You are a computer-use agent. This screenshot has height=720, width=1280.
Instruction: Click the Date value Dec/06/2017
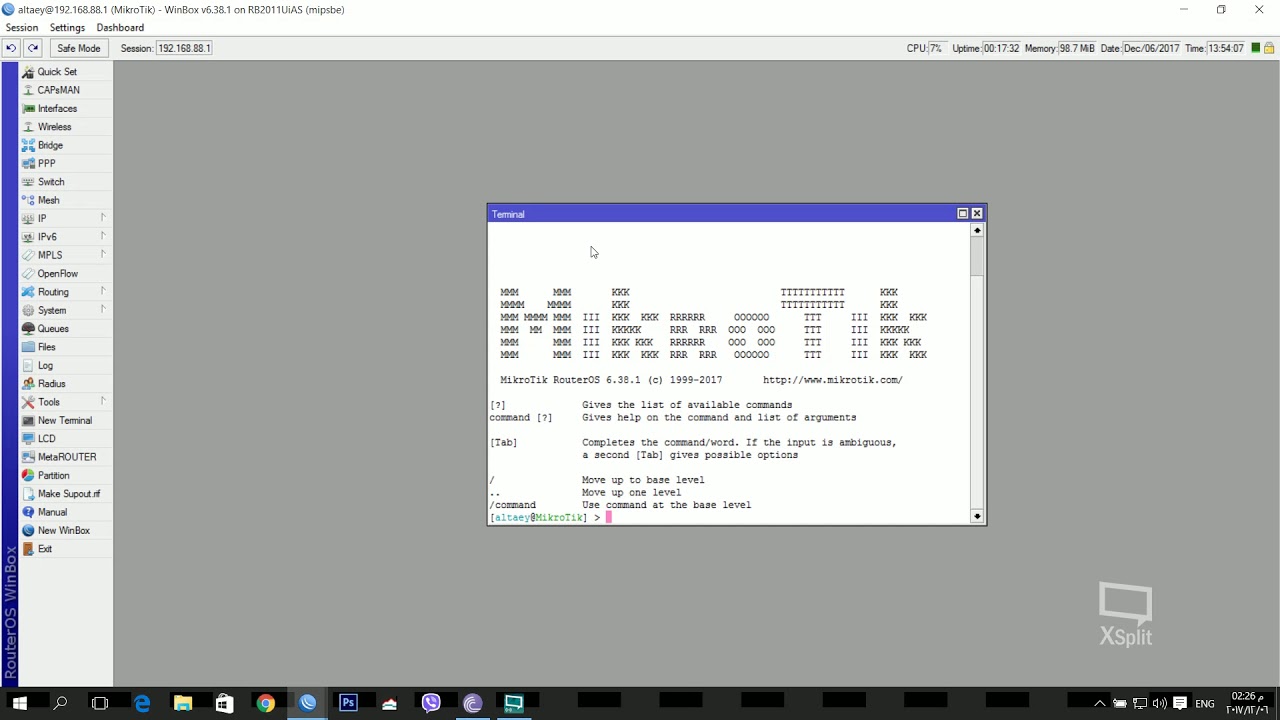1151,48
